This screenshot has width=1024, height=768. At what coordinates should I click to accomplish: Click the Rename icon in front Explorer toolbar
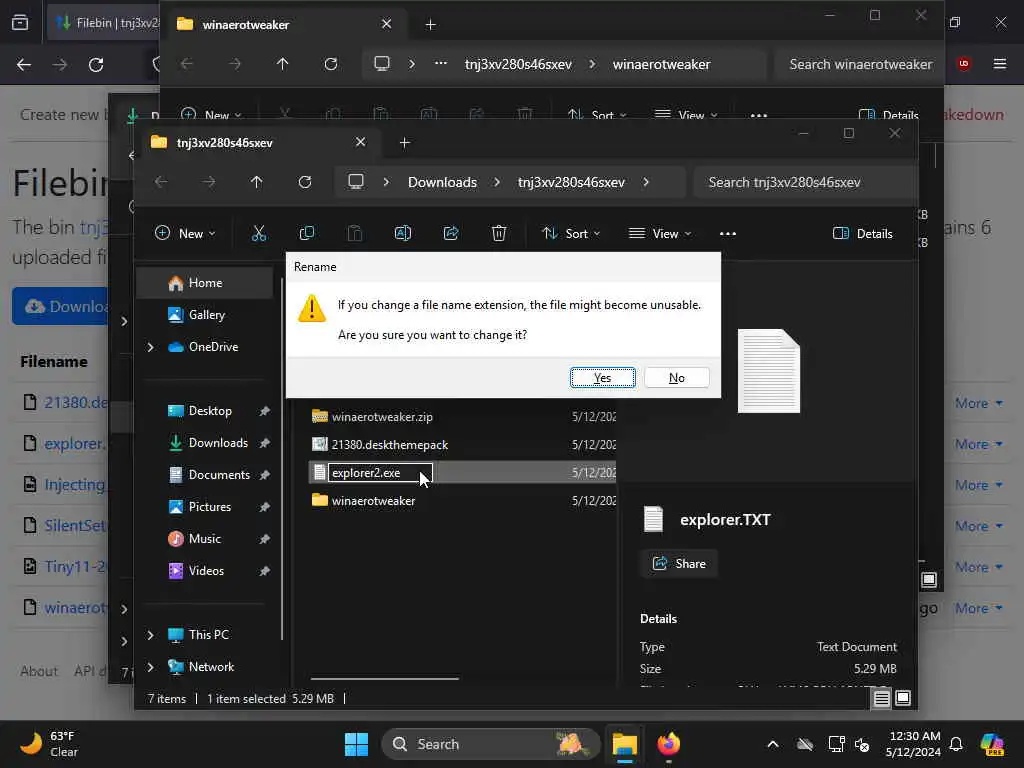(402, 233)
